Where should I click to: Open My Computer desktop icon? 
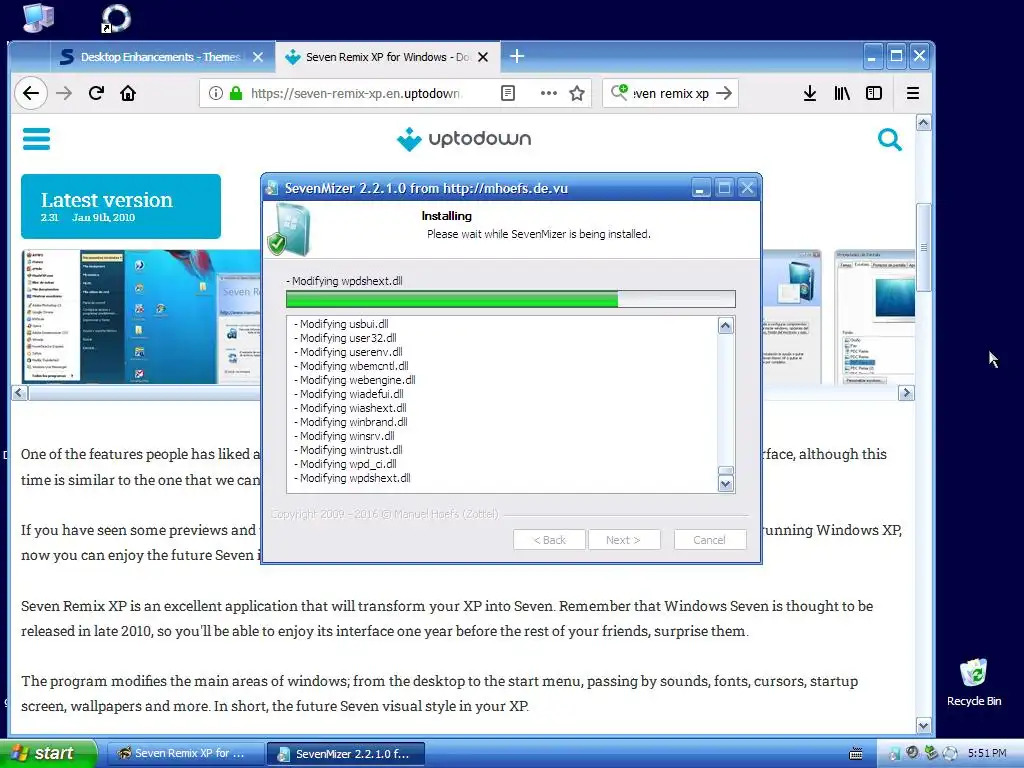tap(38, 17)
